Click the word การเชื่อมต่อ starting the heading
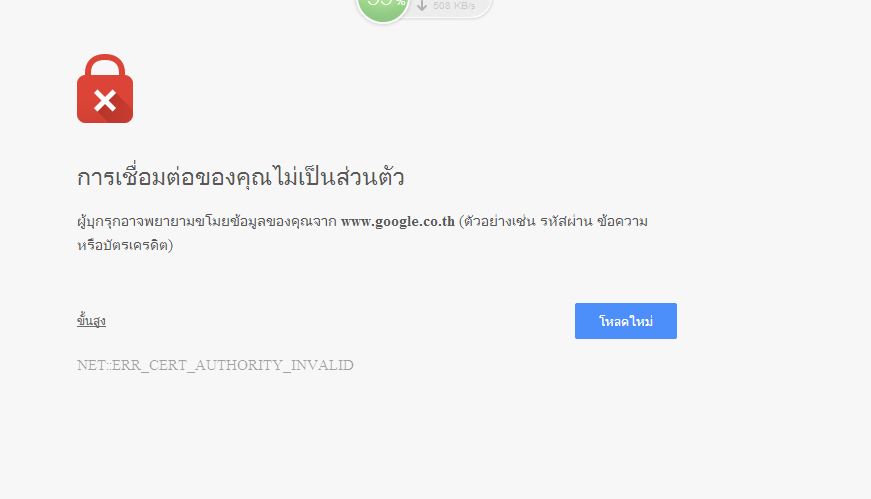Screen dimensions: 871x499 coord(135,177)
